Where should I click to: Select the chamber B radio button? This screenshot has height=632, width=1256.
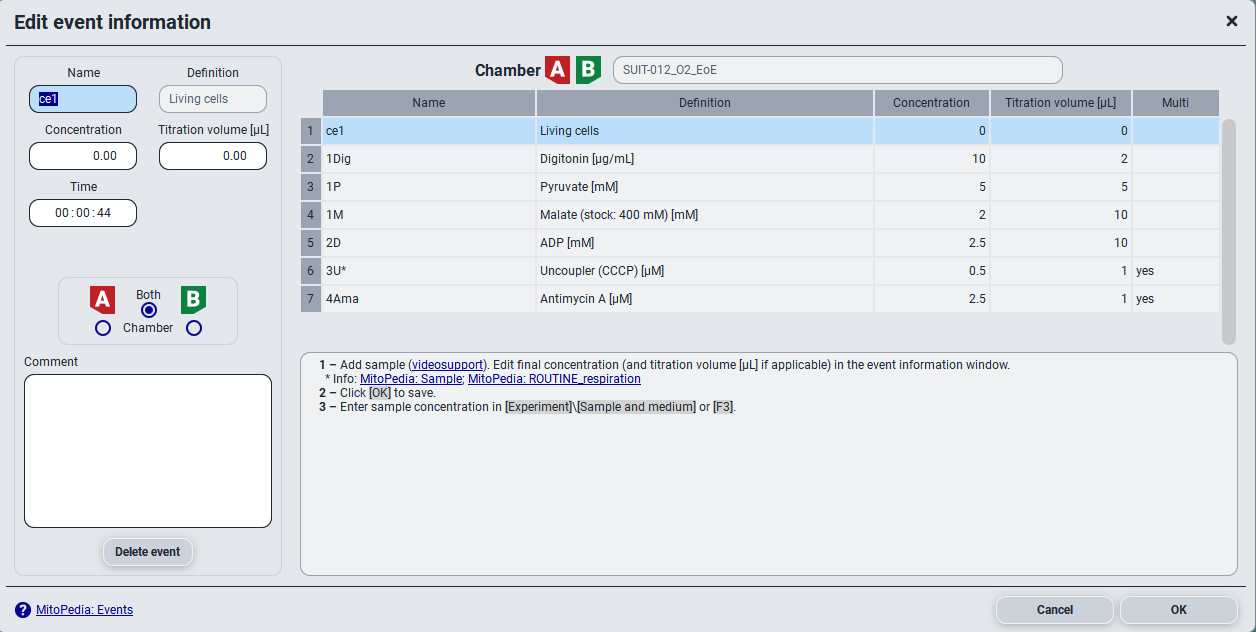click(x=194, y=328)
